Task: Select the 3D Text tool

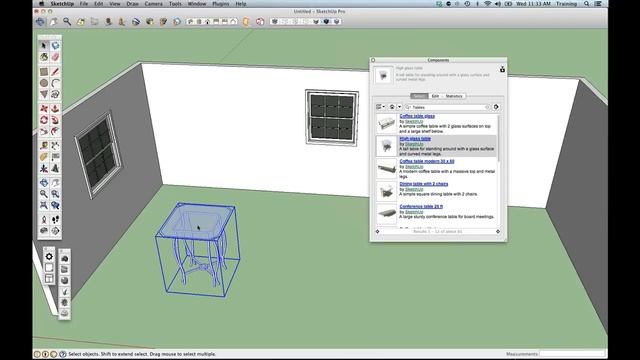Action: pyautogui.click(x=55, y=168)
